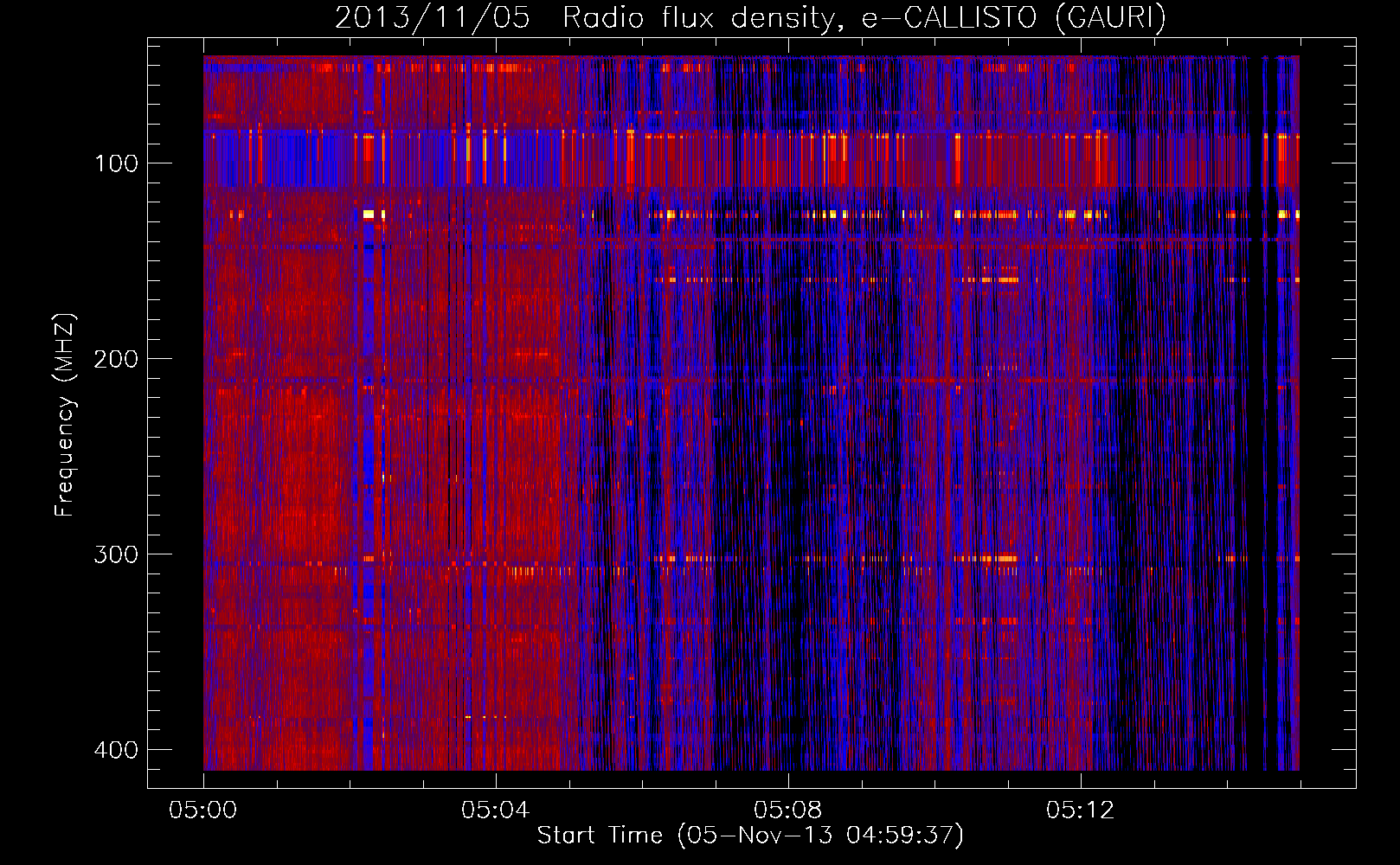Click the 05:12 time tick label

[1081, 811]
